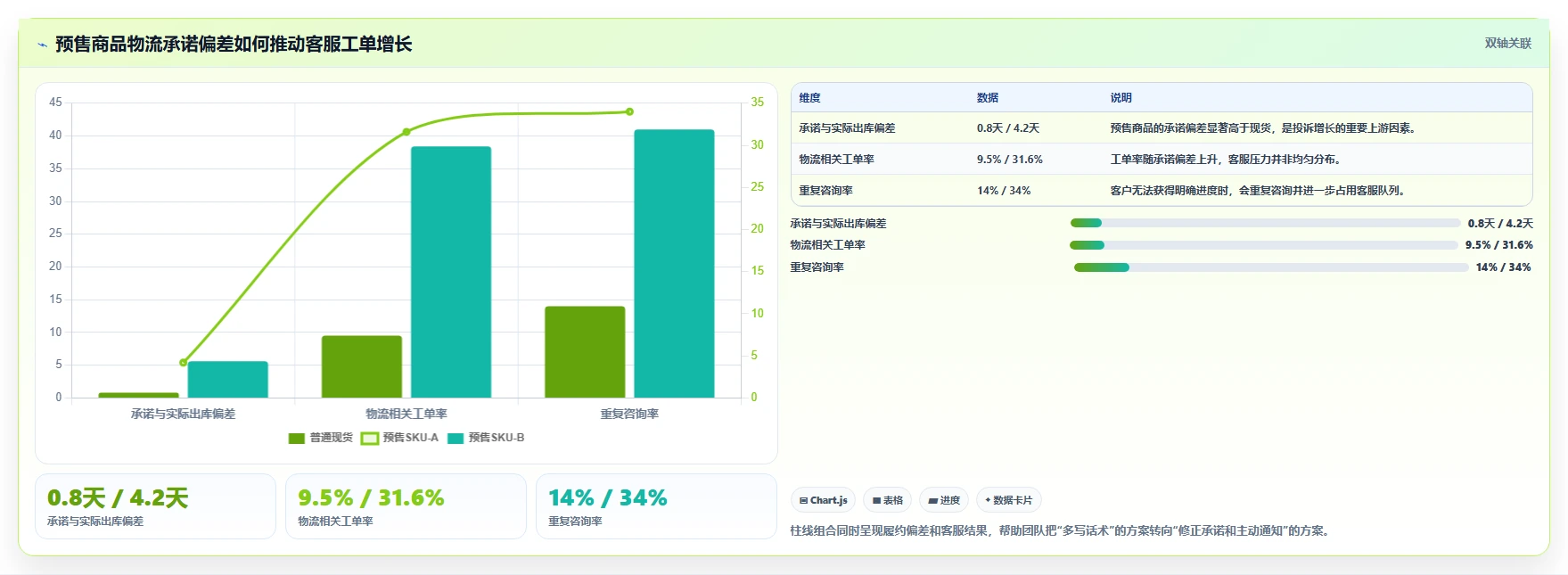
Task: Click table value 9.5% / 31.6%
Action: click(1010, 160)
